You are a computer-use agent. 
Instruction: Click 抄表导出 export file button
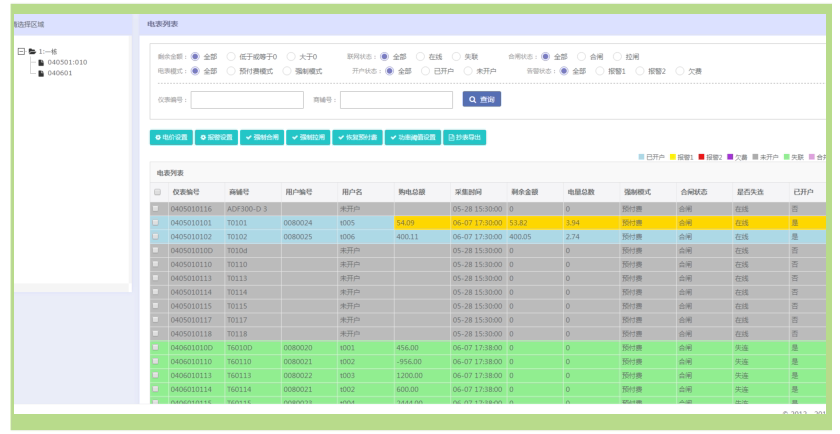point(464,138)
